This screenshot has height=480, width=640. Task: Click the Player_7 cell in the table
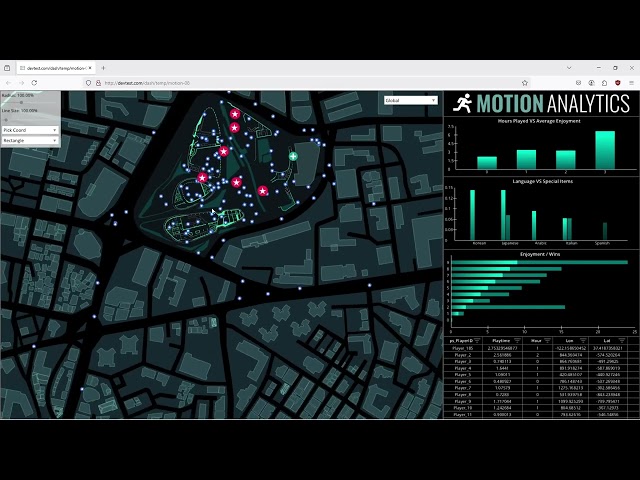463,388
